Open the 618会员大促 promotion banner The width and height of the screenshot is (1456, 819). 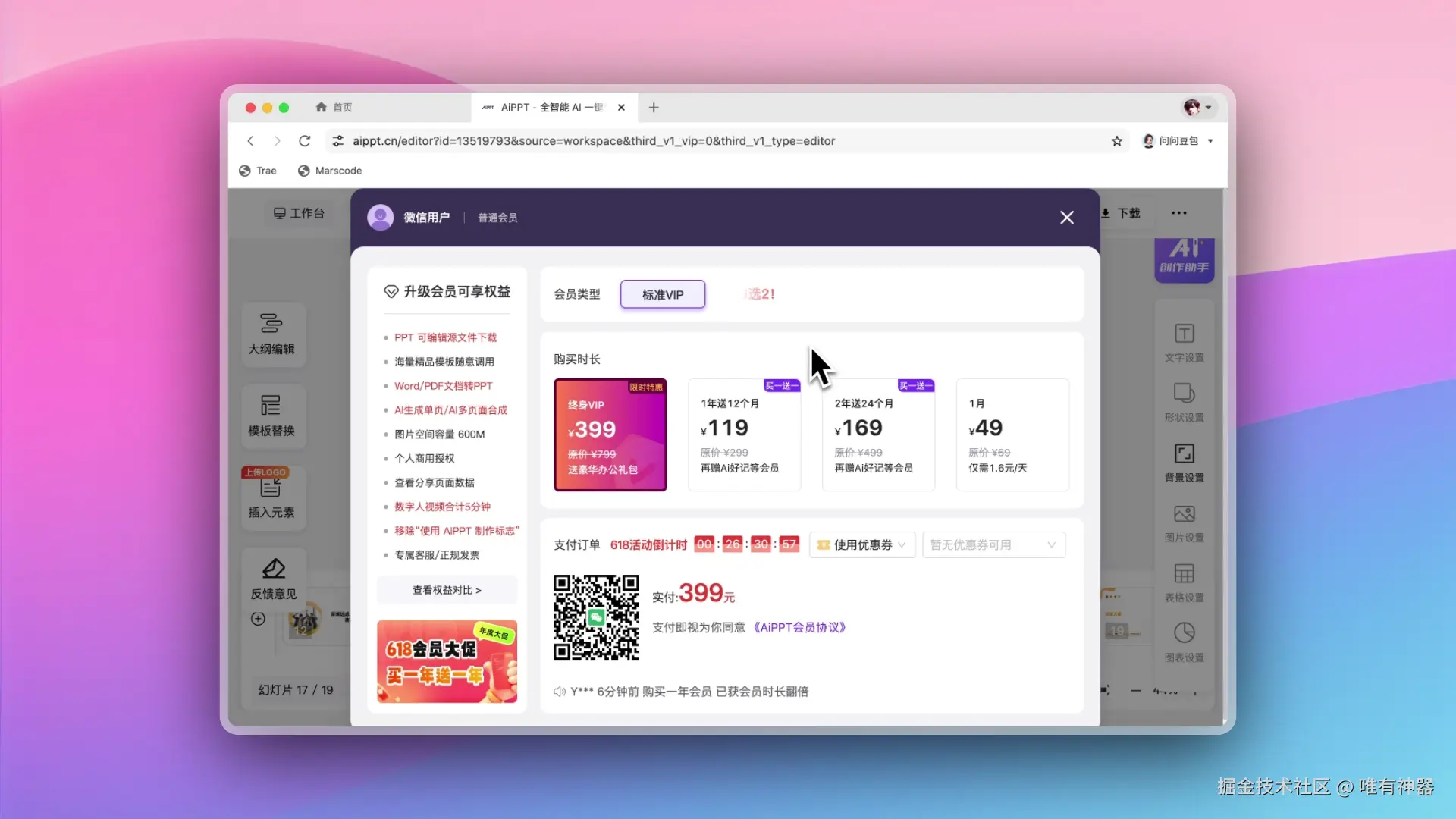[447, 661]
